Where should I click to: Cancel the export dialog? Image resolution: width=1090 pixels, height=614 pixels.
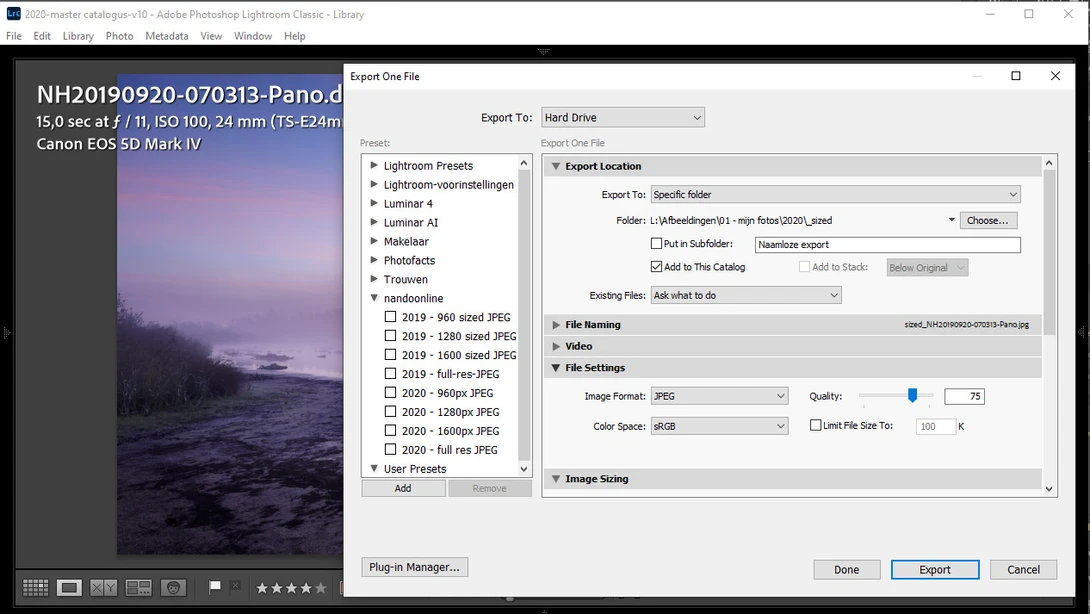coord(1023,569)
